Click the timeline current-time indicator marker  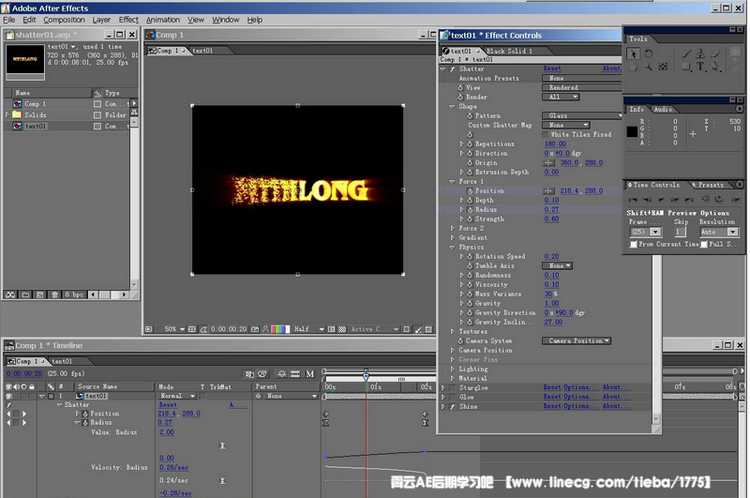pyautogui.click(x=366, y=376)
